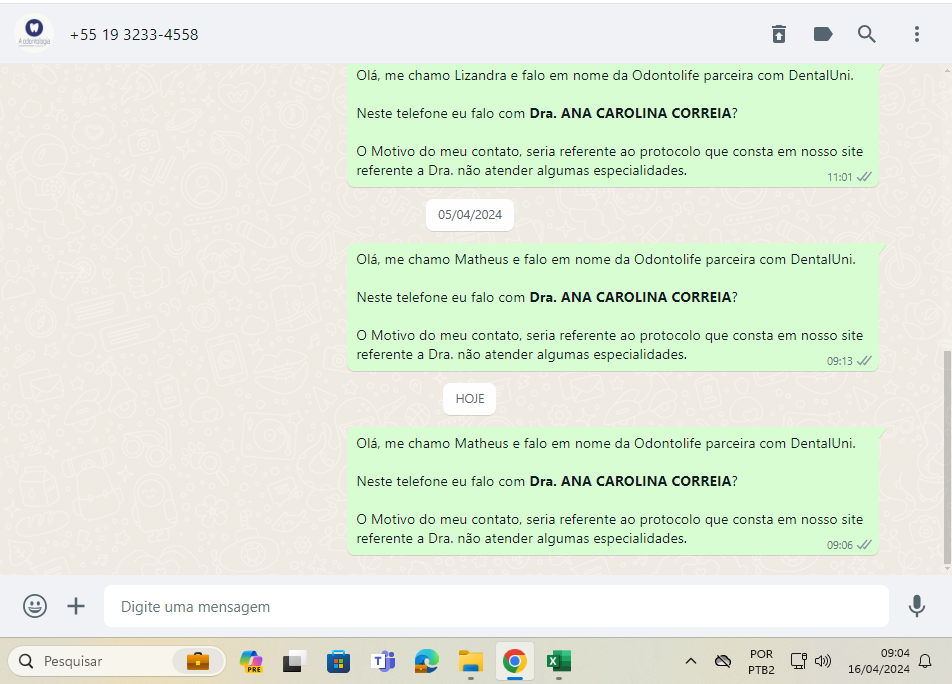The height and width of the screenshot is (684, 952).
Task: Click the plus attach icon
Action: click(x=76, y=606)
